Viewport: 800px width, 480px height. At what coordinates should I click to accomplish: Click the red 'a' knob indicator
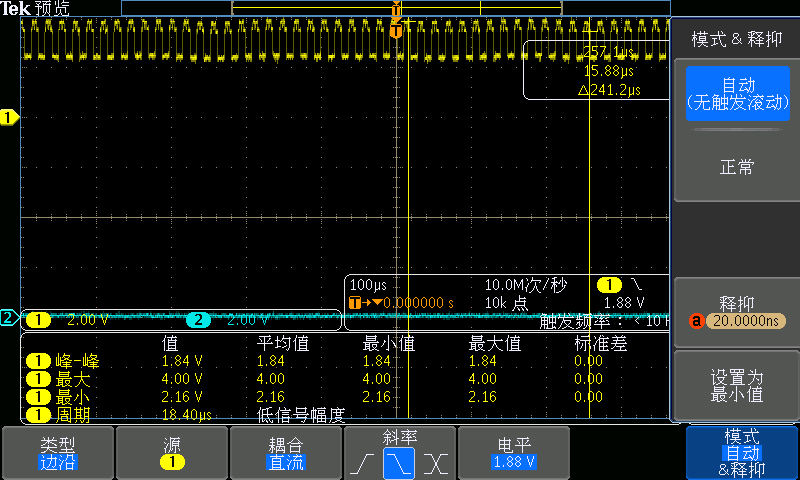(696, 321)
